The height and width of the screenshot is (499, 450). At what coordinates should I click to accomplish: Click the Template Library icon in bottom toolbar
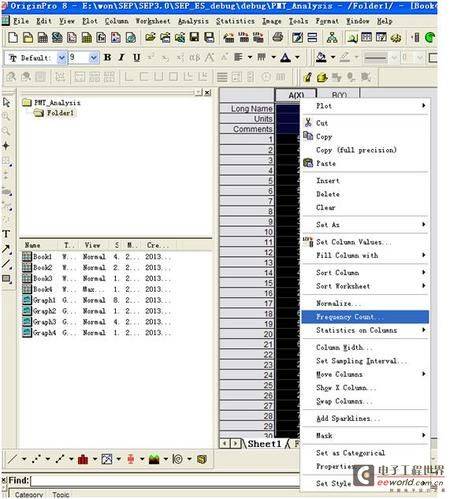click(202, 459)
